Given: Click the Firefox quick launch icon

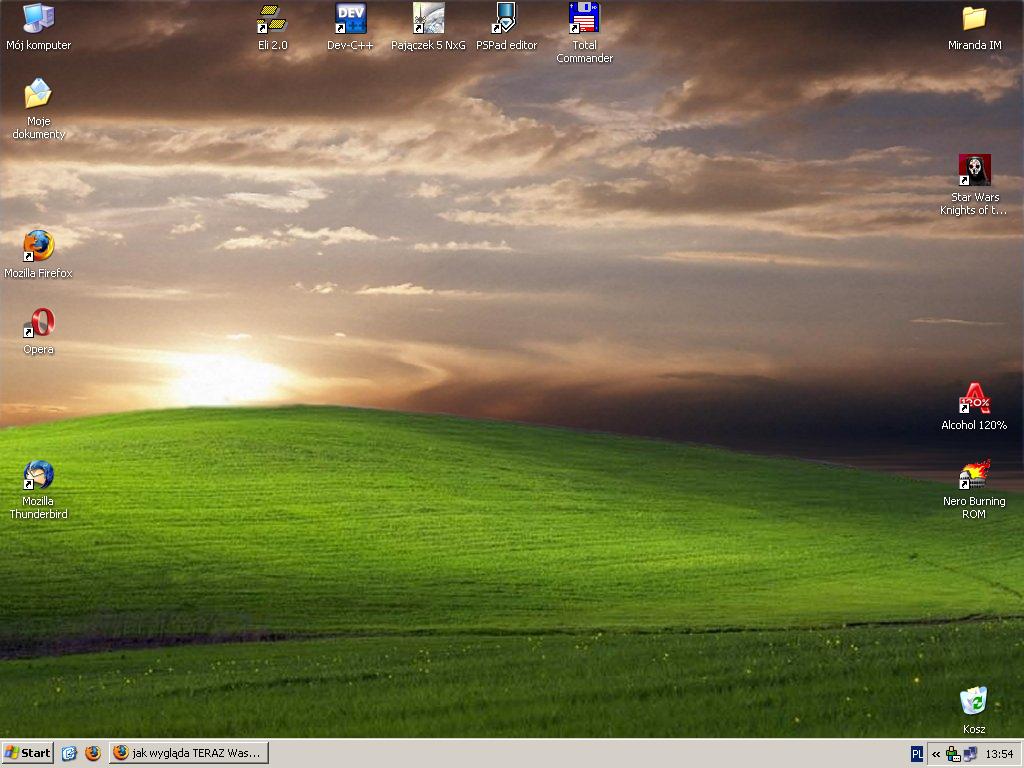Looking at the screenshot, I should click(x=93, y=753).
